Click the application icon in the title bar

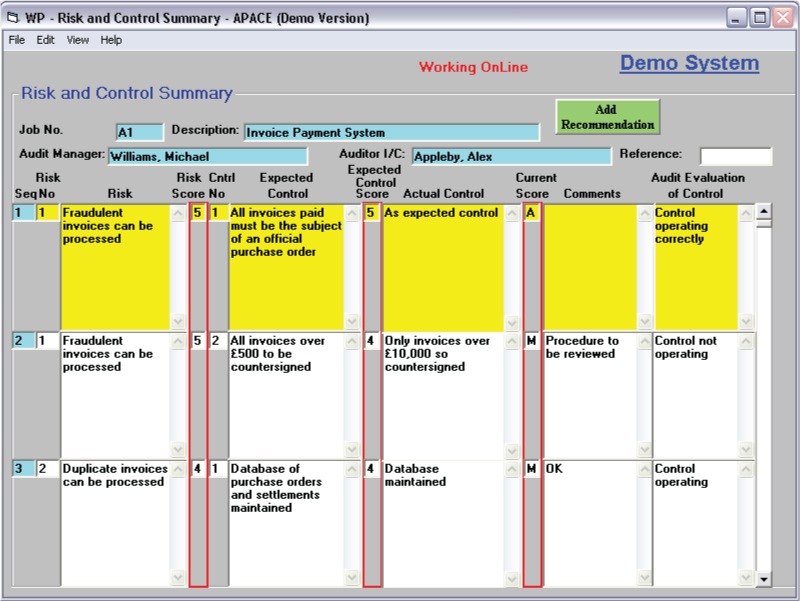[14, 18]
